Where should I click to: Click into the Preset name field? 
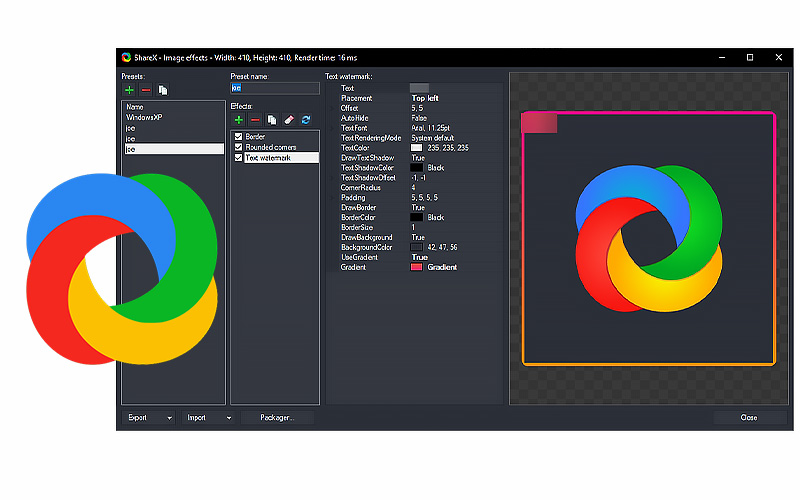coord(275,88)
